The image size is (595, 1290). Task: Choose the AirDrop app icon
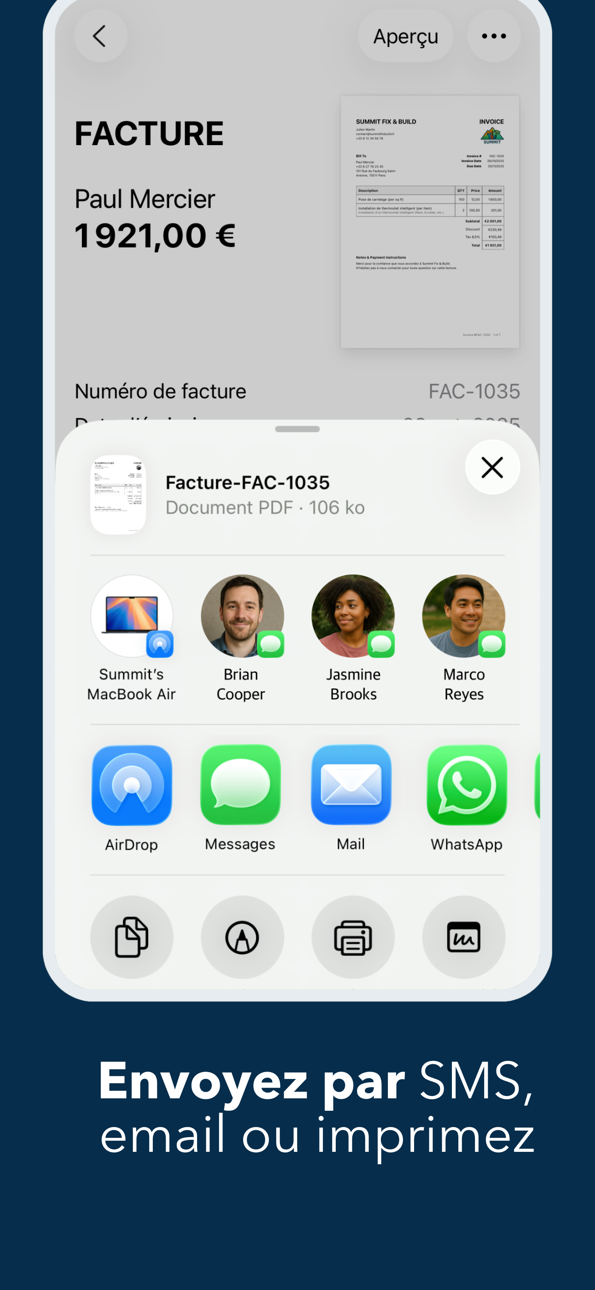[x=132, y=785]
